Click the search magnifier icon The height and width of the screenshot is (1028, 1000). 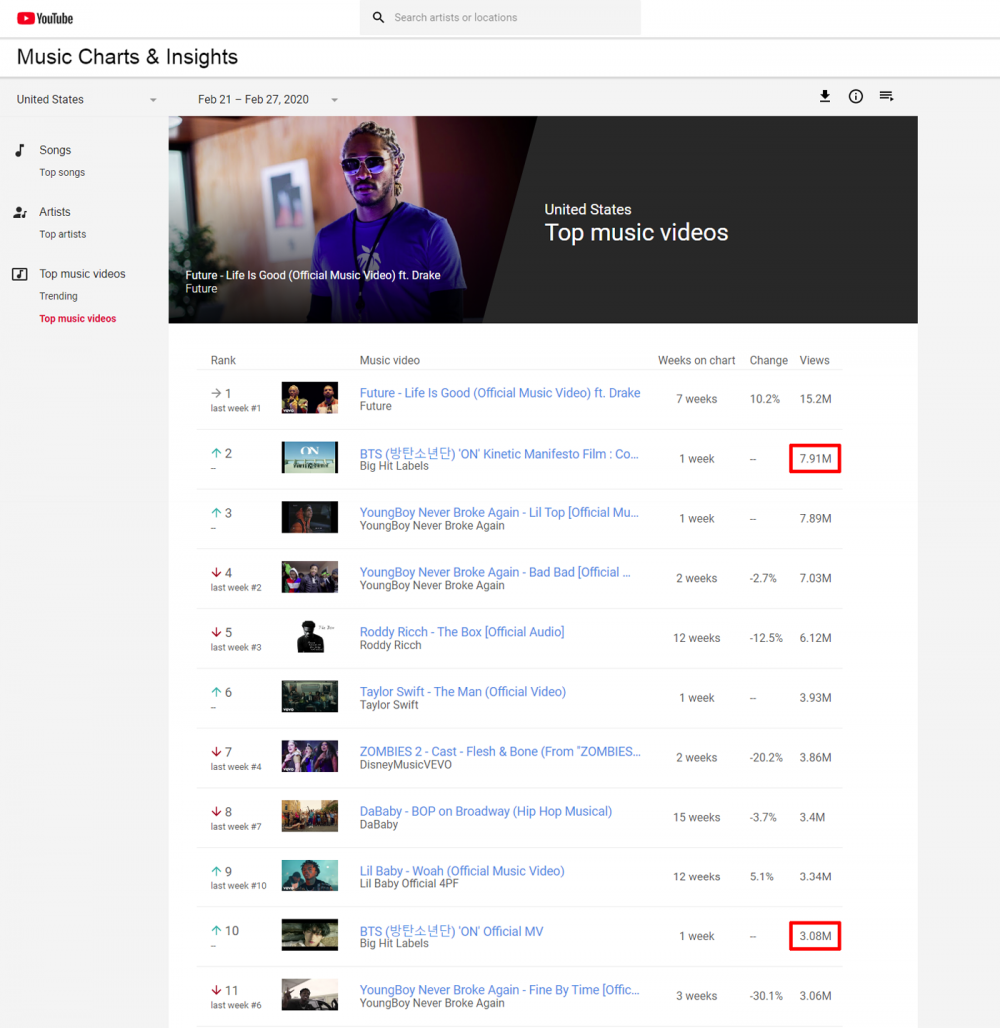378,17
